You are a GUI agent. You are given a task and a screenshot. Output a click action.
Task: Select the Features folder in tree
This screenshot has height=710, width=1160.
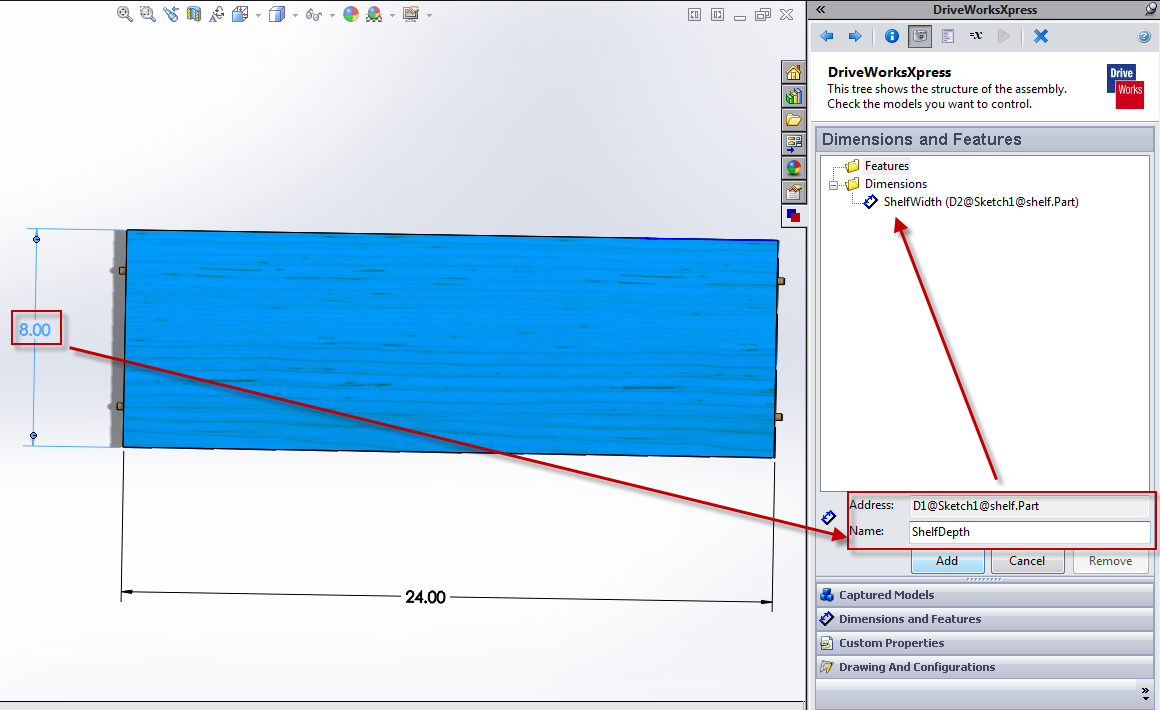pos(886,166)
